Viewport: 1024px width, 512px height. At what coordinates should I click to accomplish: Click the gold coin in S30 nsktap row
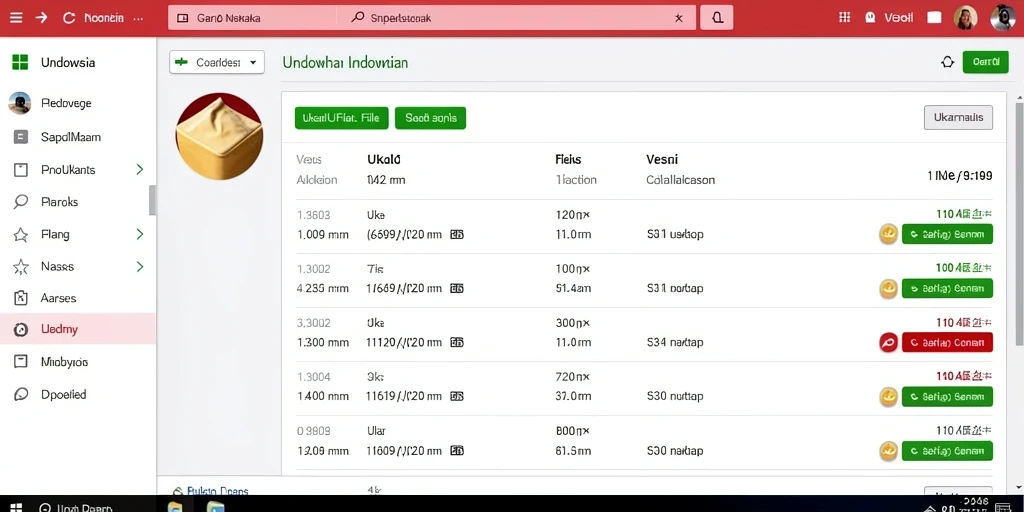coord(888,451)
